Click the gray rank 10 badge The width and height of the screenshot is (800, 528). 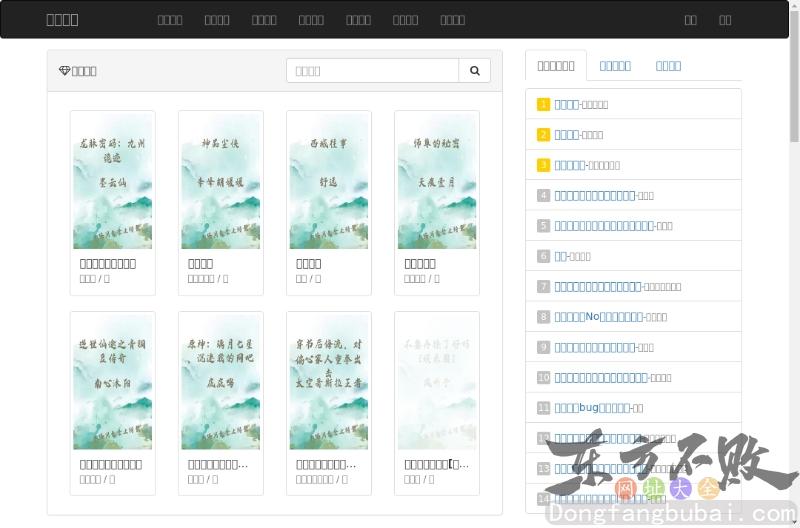click(543, 378)
